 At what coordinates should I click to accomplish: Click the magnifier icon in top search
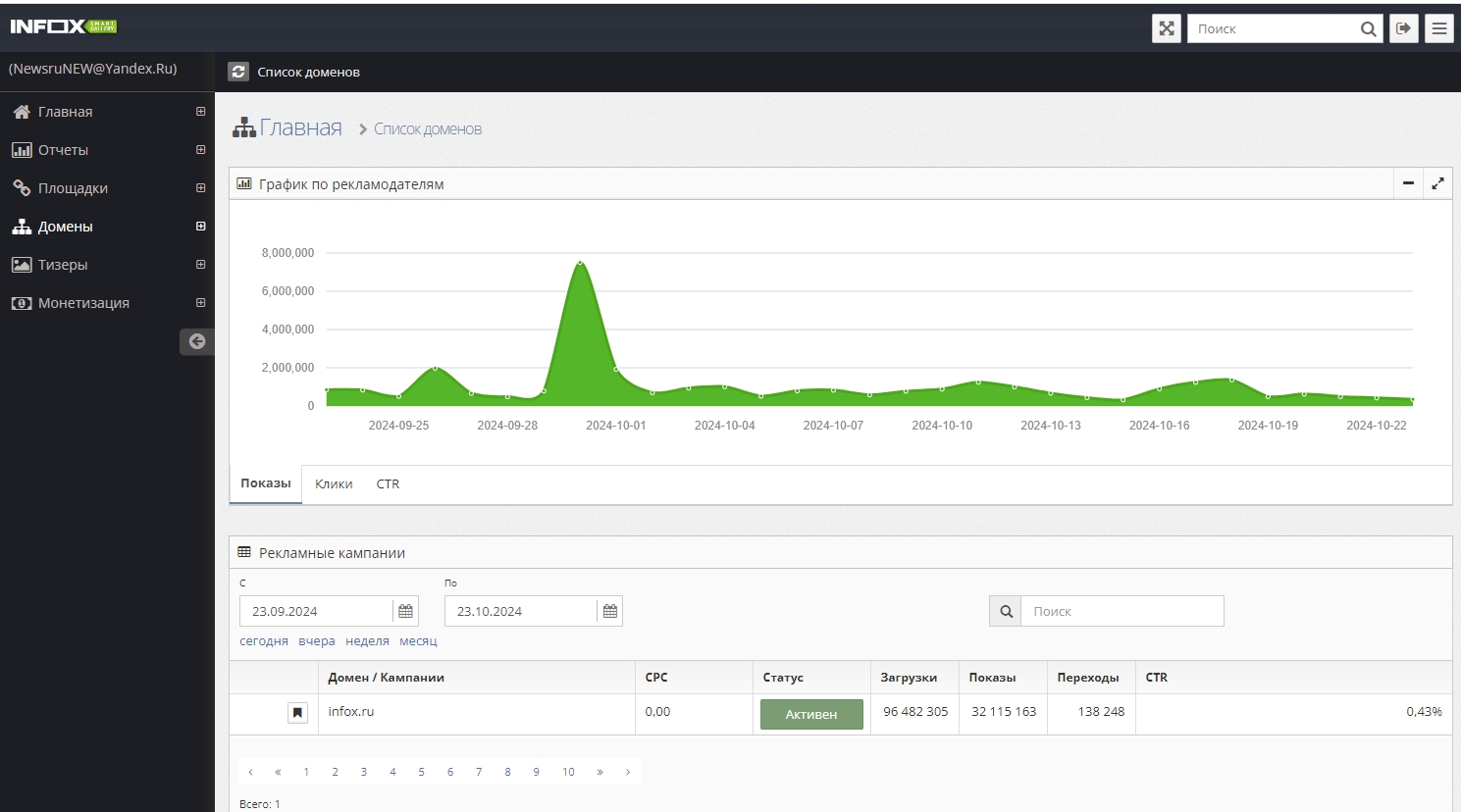(x=1368, y=29)
